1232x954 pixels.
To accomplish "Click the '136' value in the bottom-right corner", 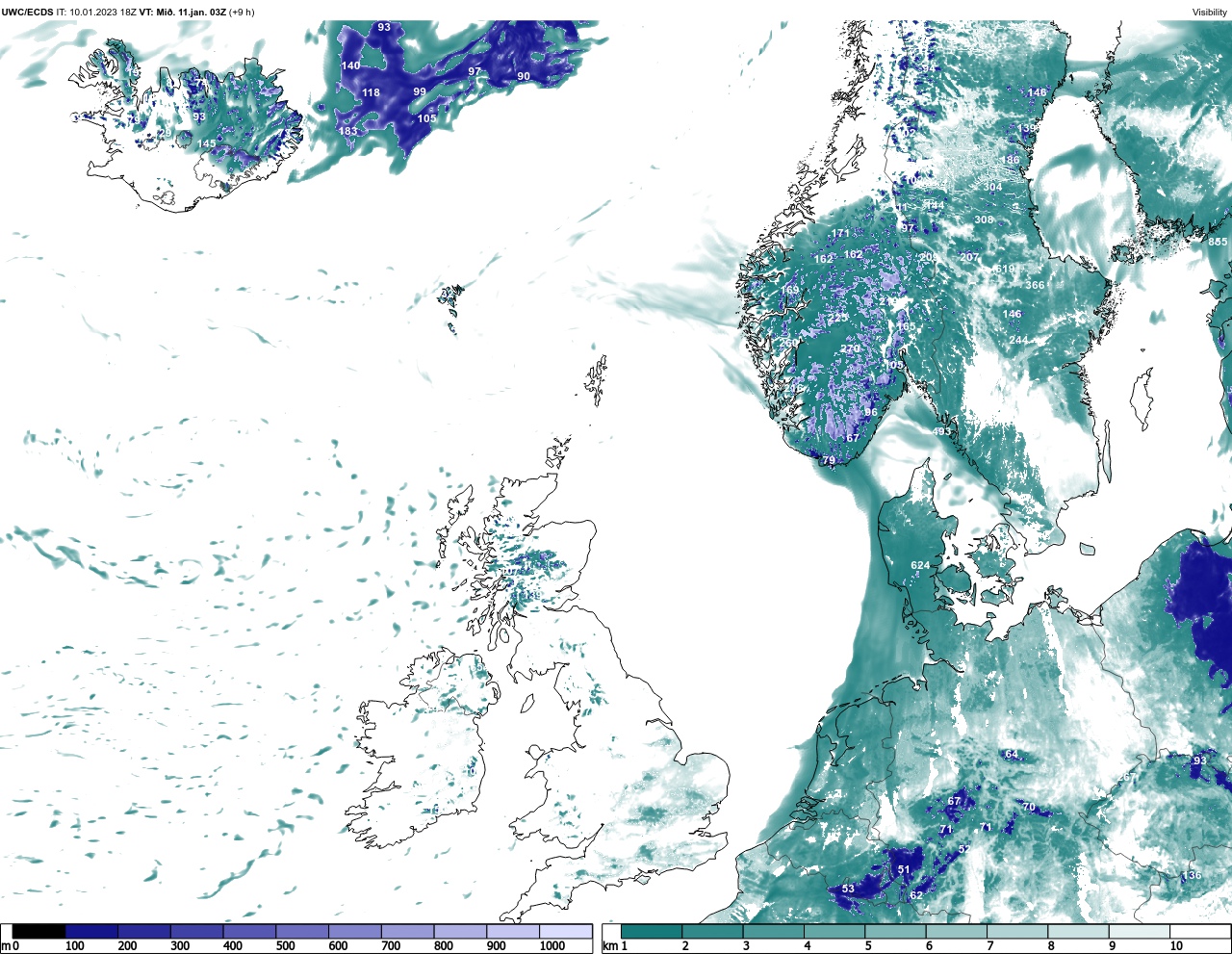I will point(1193,875).
